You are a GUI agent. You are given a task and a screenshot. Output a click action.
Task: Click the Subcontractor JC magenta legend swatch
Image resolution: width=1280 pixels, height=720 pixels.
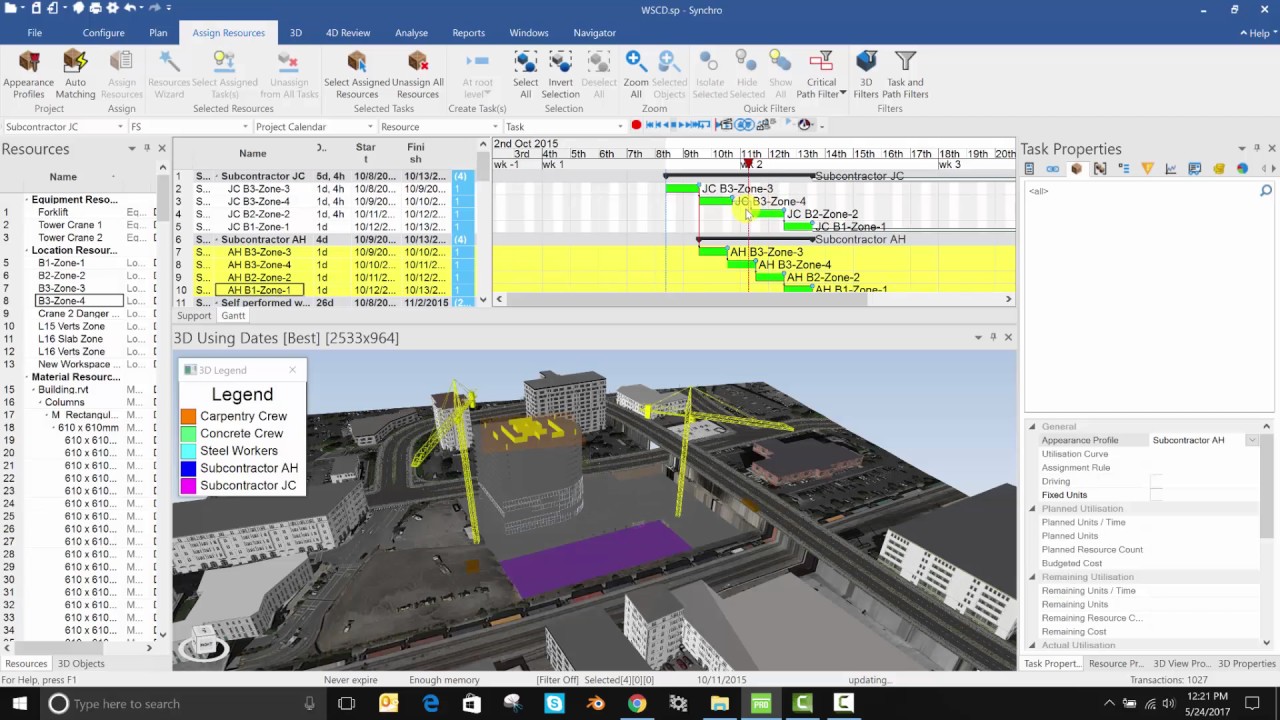coord(188,486)
